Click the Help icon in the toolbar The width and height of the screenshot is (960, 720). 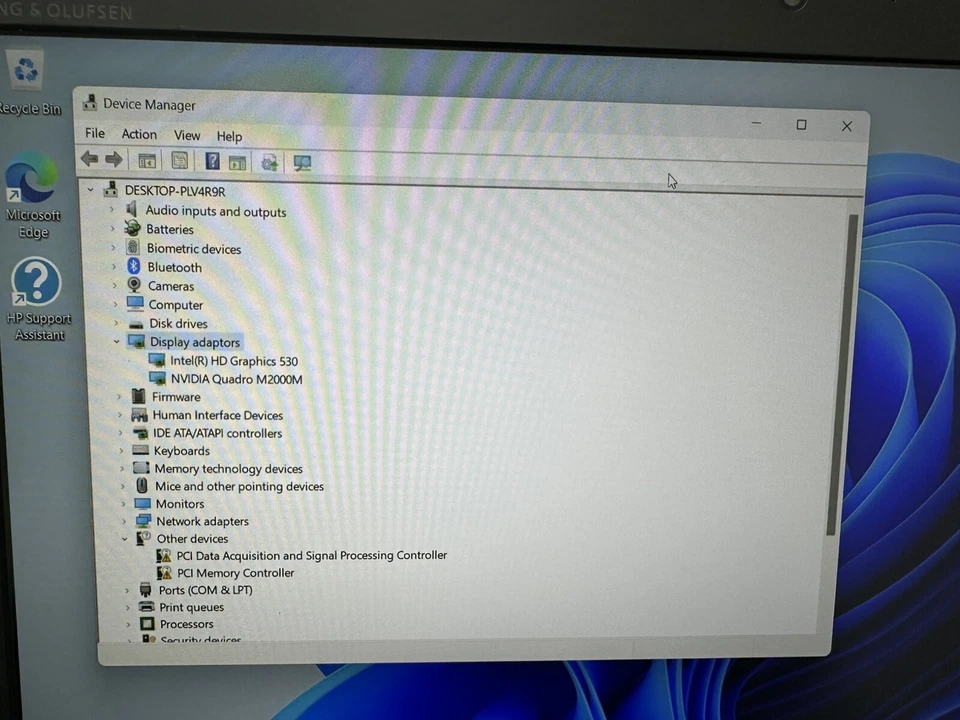click(x=212, y=160)
